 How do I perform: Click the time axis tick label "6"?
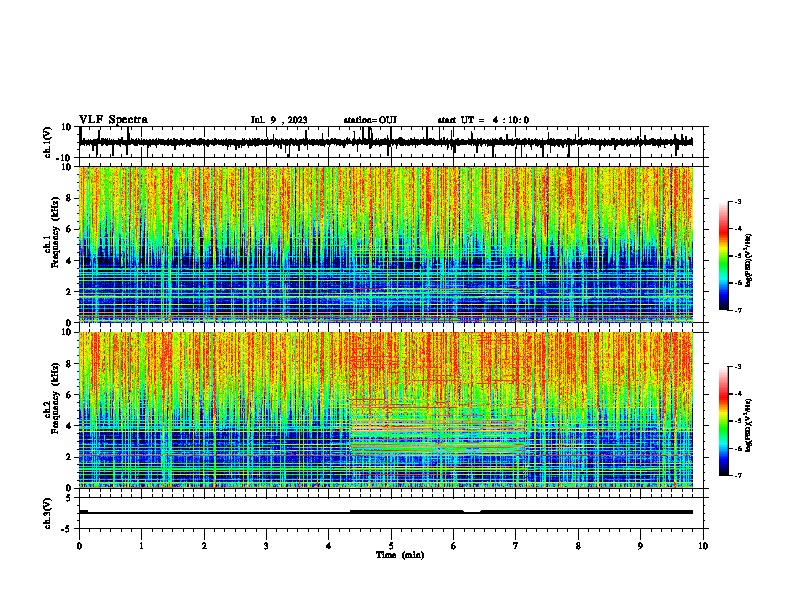[453, 546]
